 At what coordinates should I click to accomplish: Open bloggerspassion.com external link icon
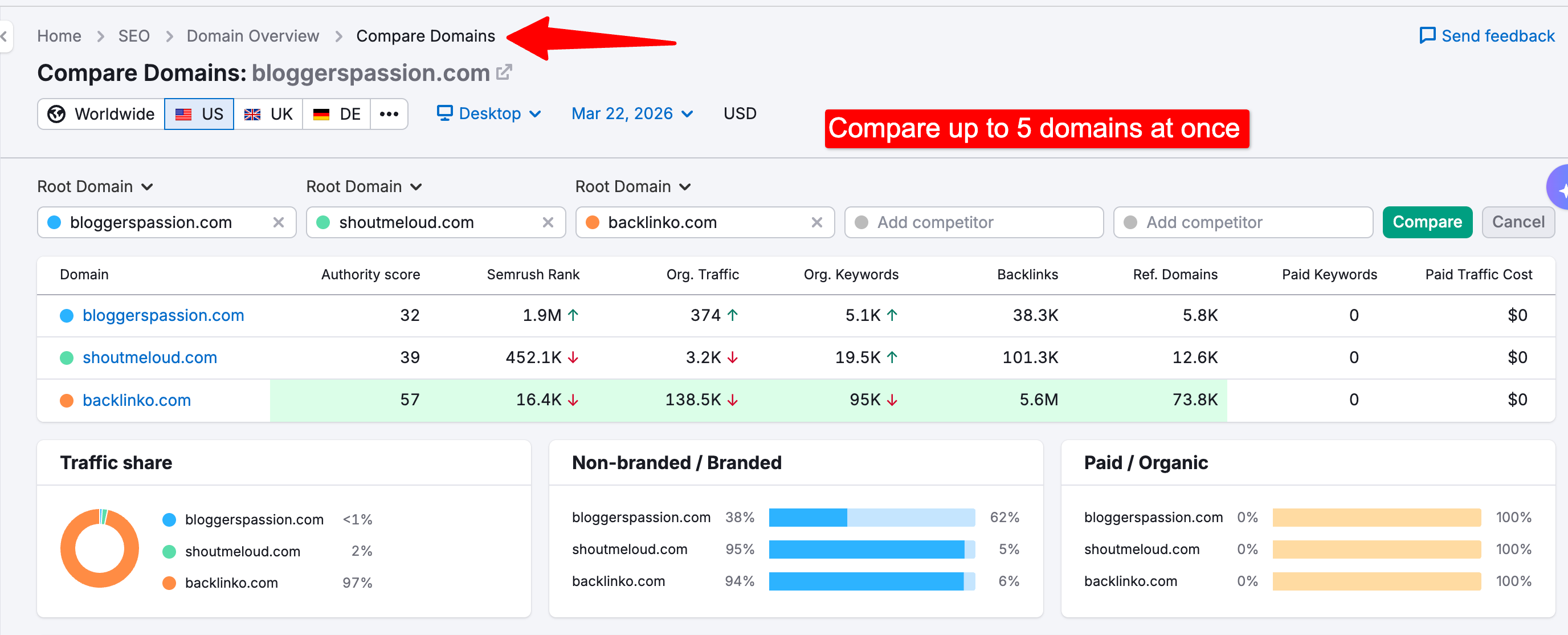(x=504, y=72)
